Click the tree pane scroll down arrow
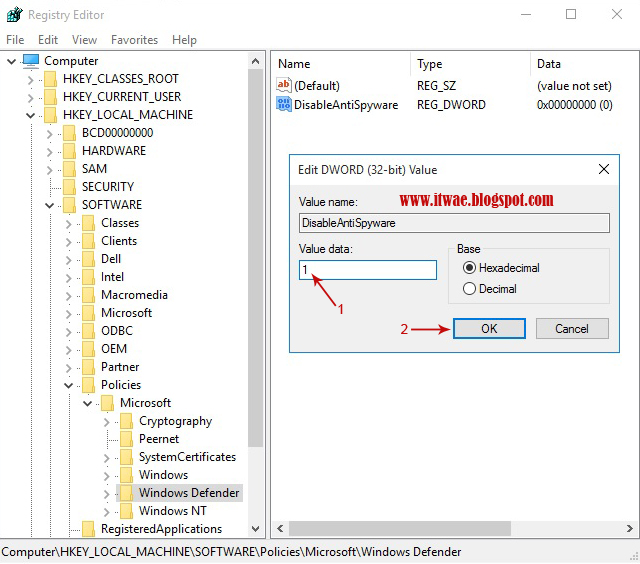 click(x=256, y=529)
